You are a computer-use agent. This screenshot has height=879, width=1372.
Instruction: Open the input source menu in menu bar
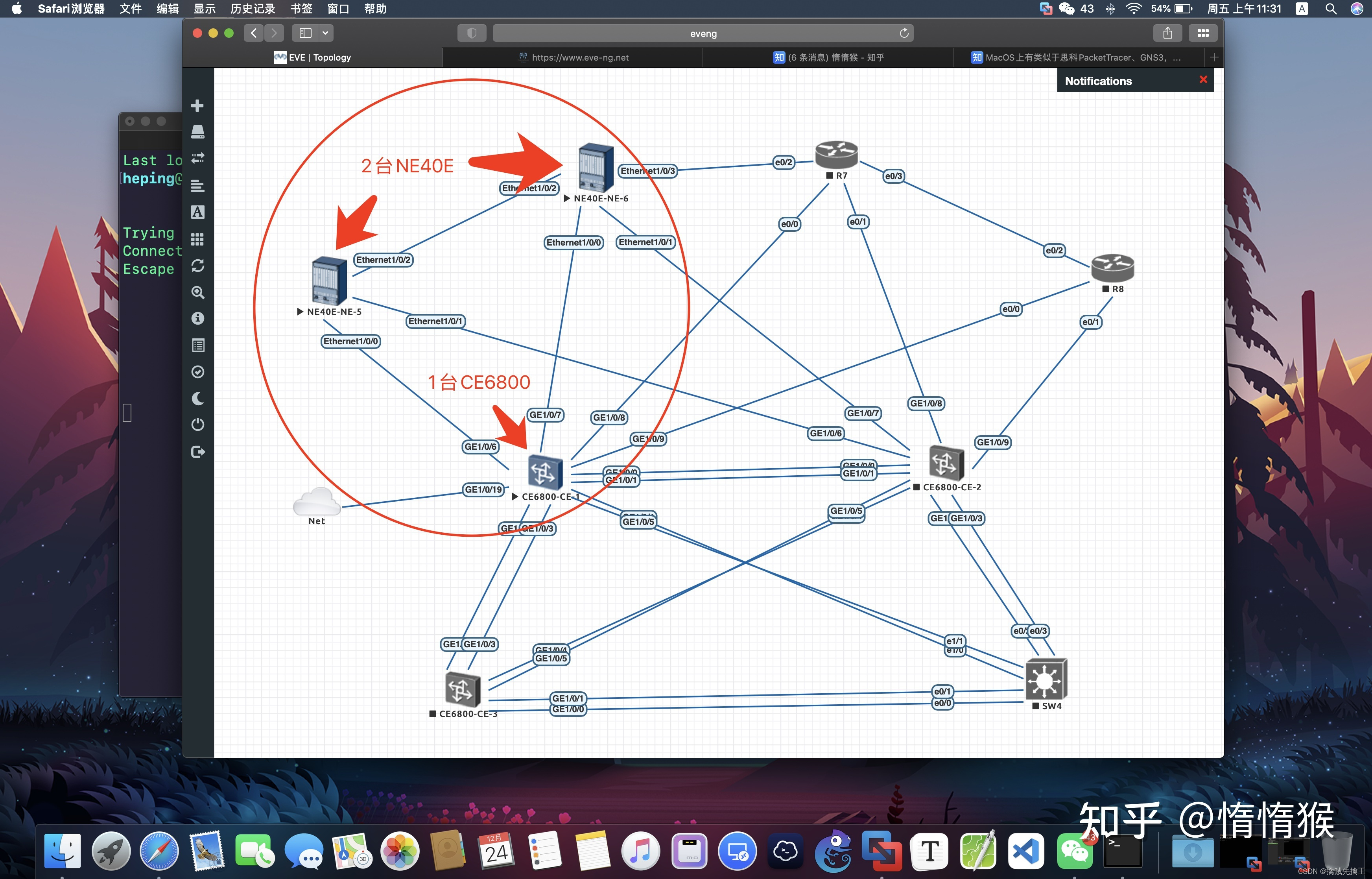coord(1301,9)
